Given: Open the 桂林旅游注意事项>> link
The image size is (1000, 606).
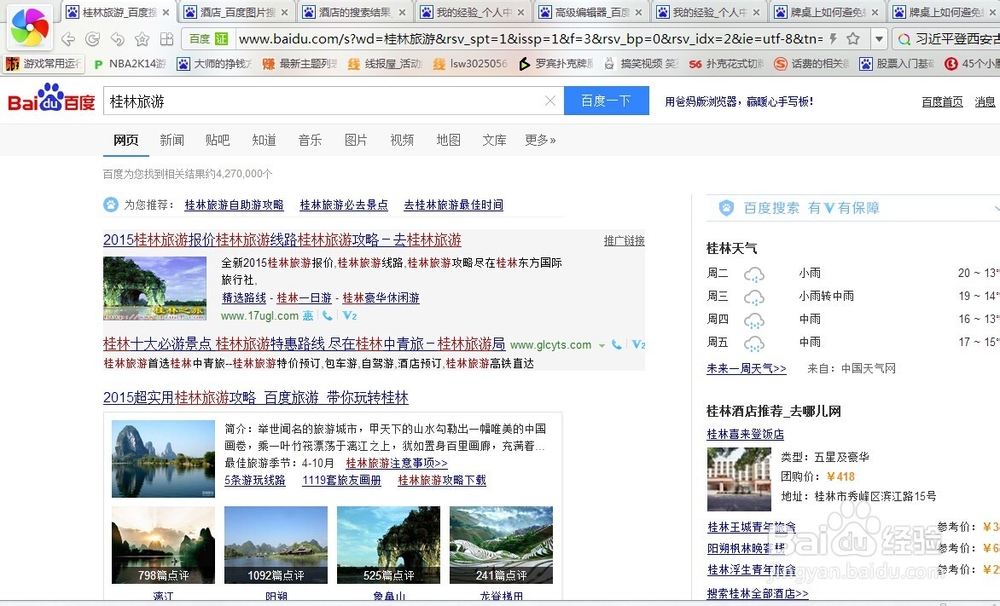Looking at the screenshot, I should click(397, 463).
